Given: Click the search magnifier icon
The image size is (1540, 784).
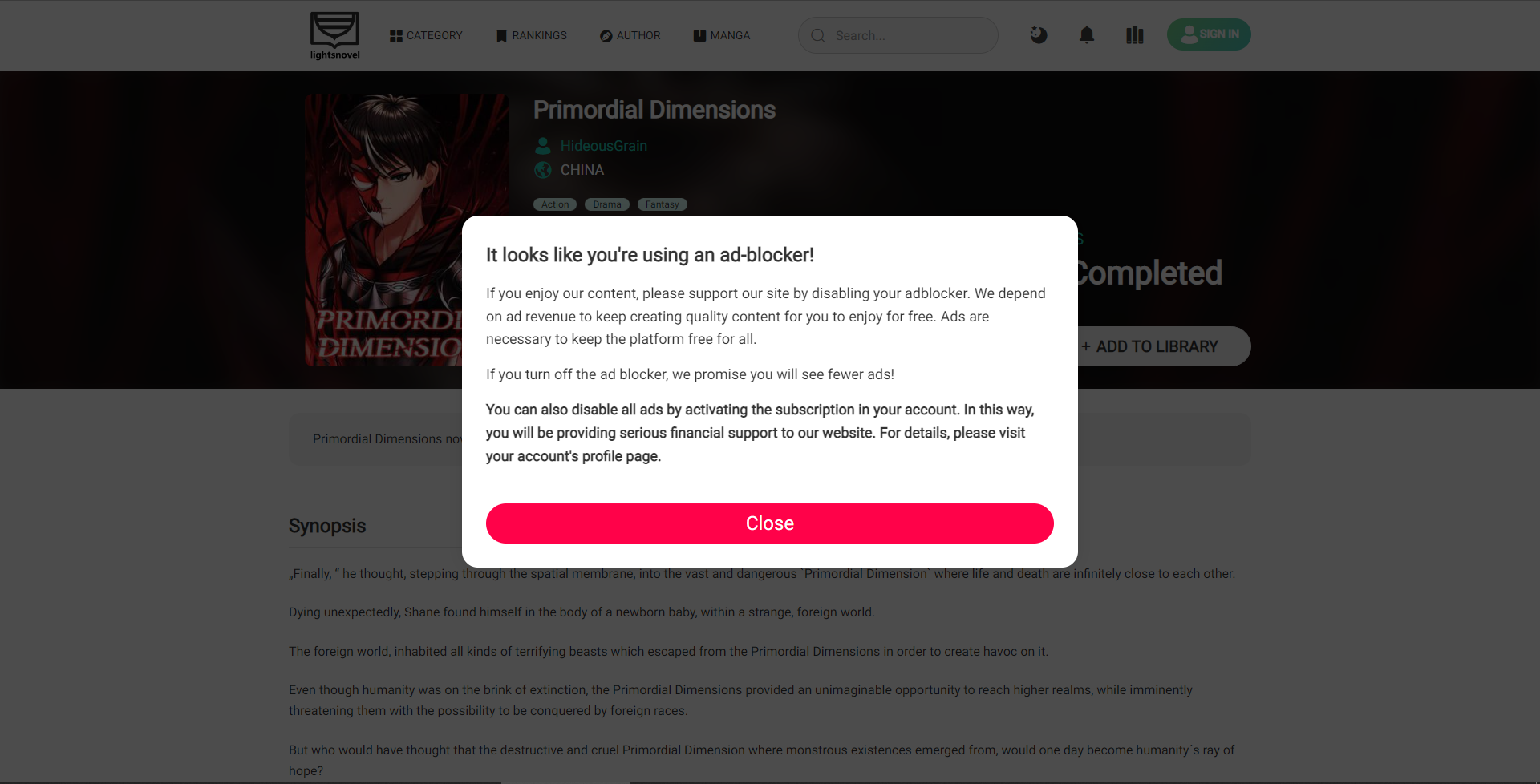Looking at the screenshot, I should [817, 35].
